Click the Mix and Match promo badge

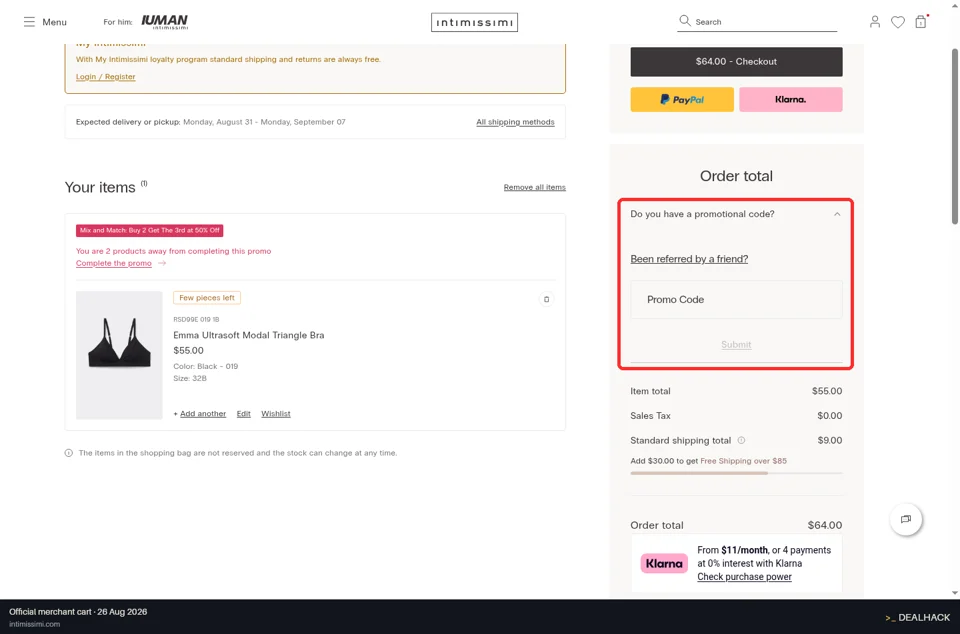tap(149, 231)
